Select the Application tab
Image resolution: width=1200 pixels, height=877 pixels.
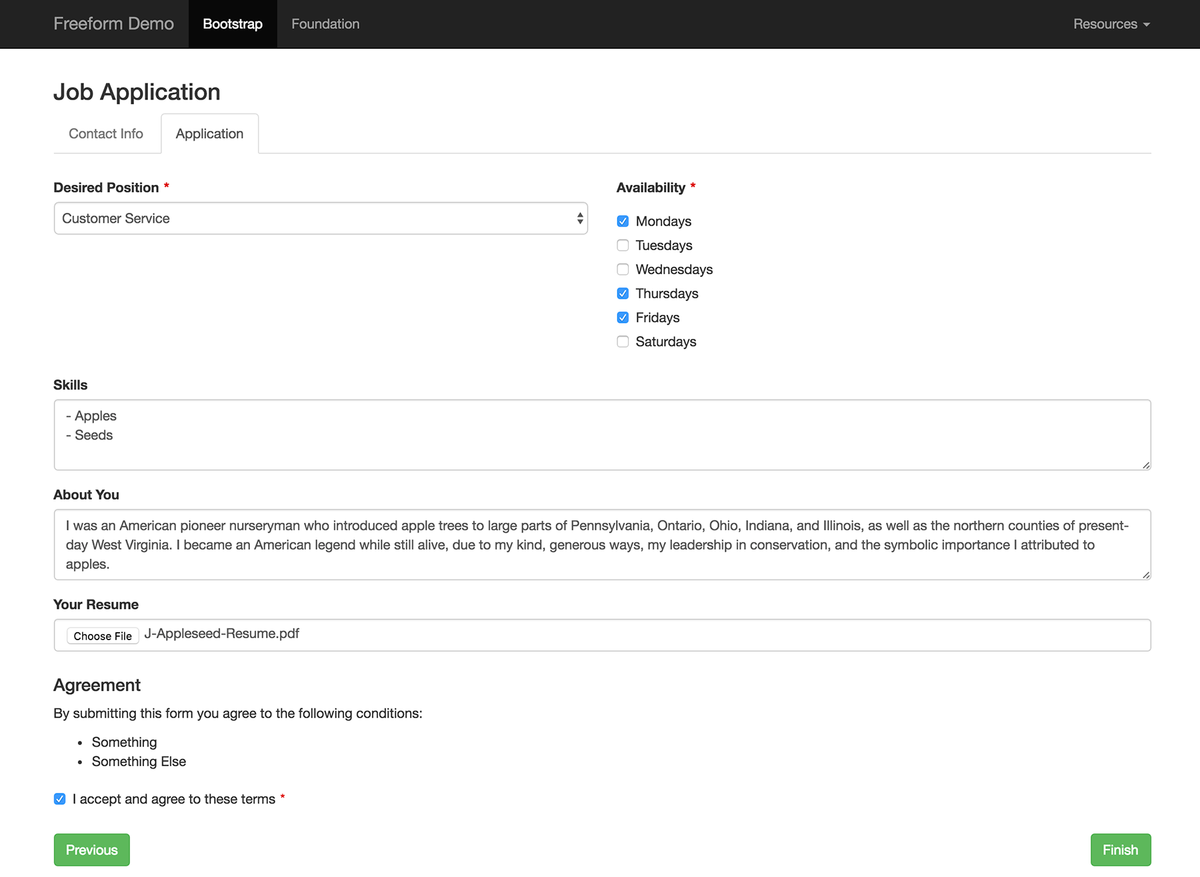click(x=209, y=133)
